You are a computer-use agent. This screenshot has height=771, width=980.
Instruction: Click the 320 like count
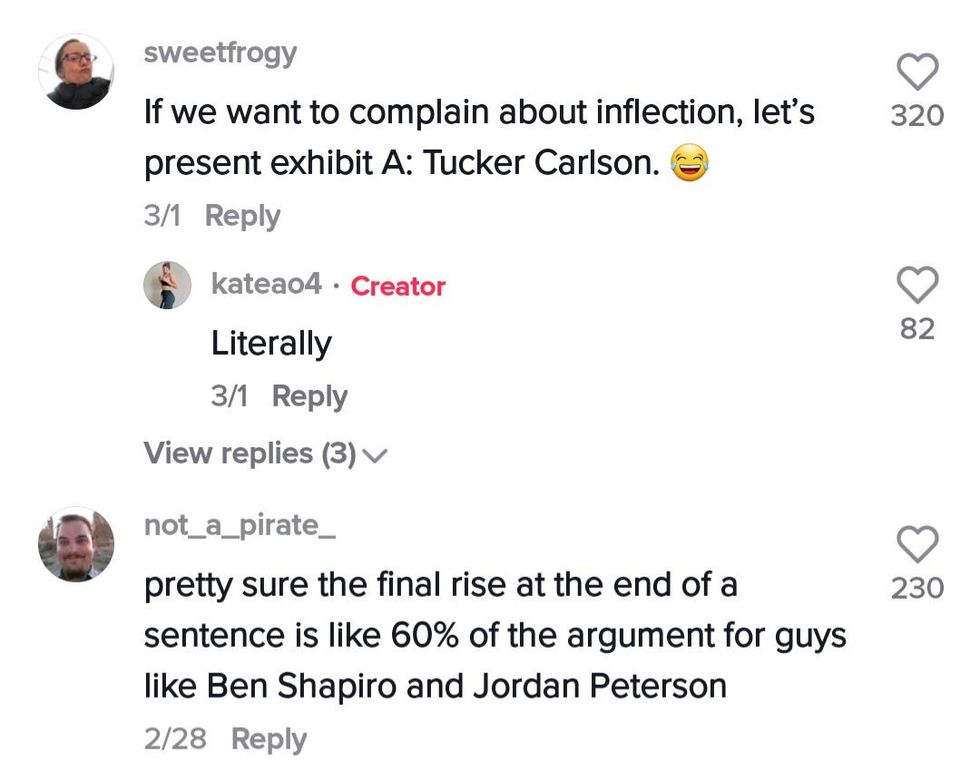click(x=917, y=116)
